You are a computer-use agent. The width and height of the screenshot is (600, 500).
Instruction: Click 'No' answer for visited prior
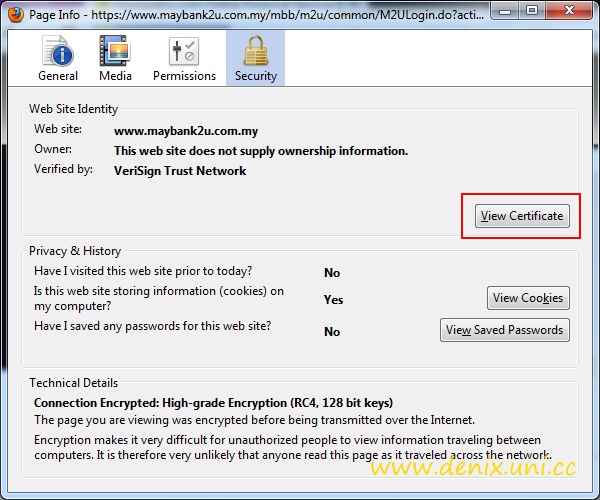coord(332,273)
